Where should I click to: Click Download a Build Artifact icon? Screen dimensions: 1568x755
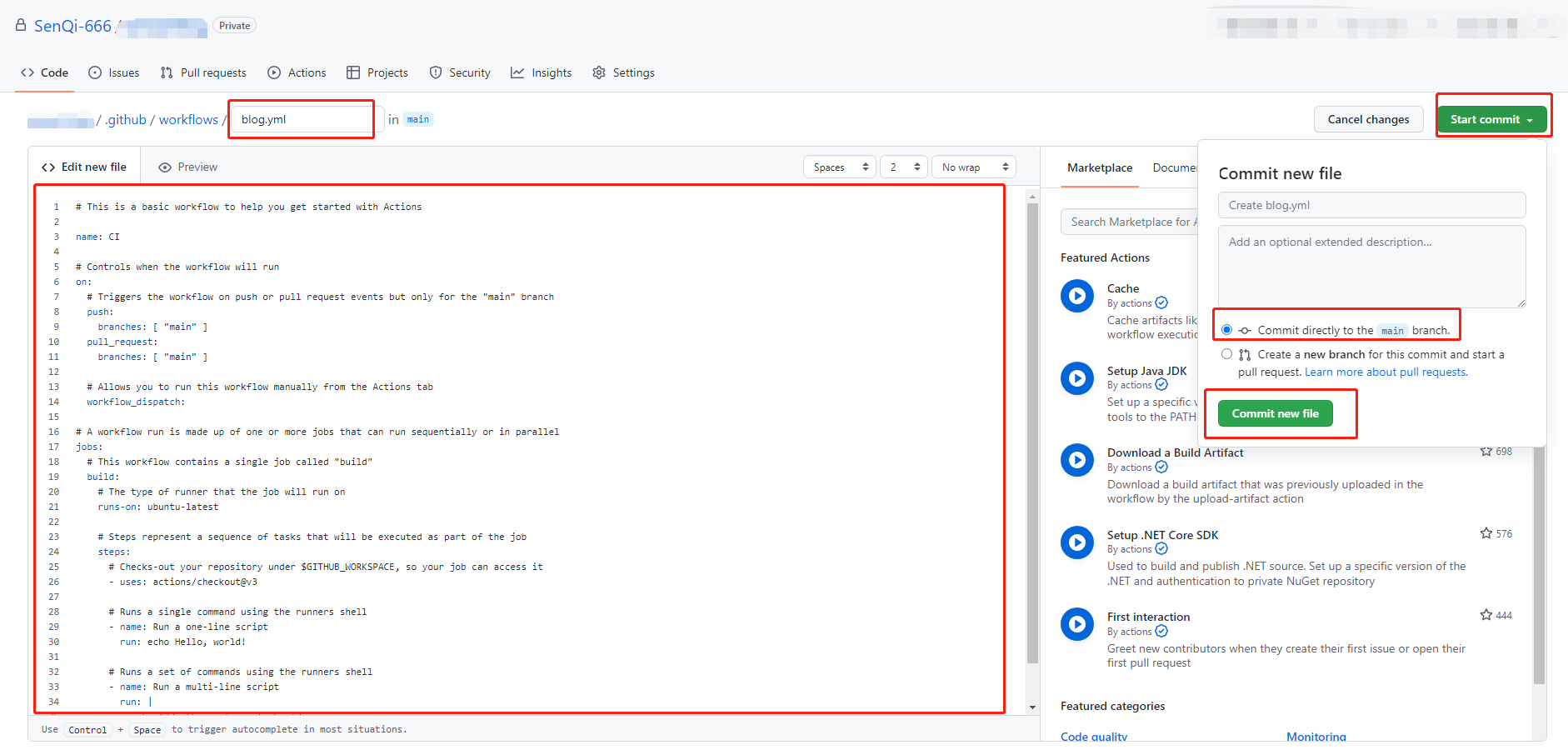1077,460
